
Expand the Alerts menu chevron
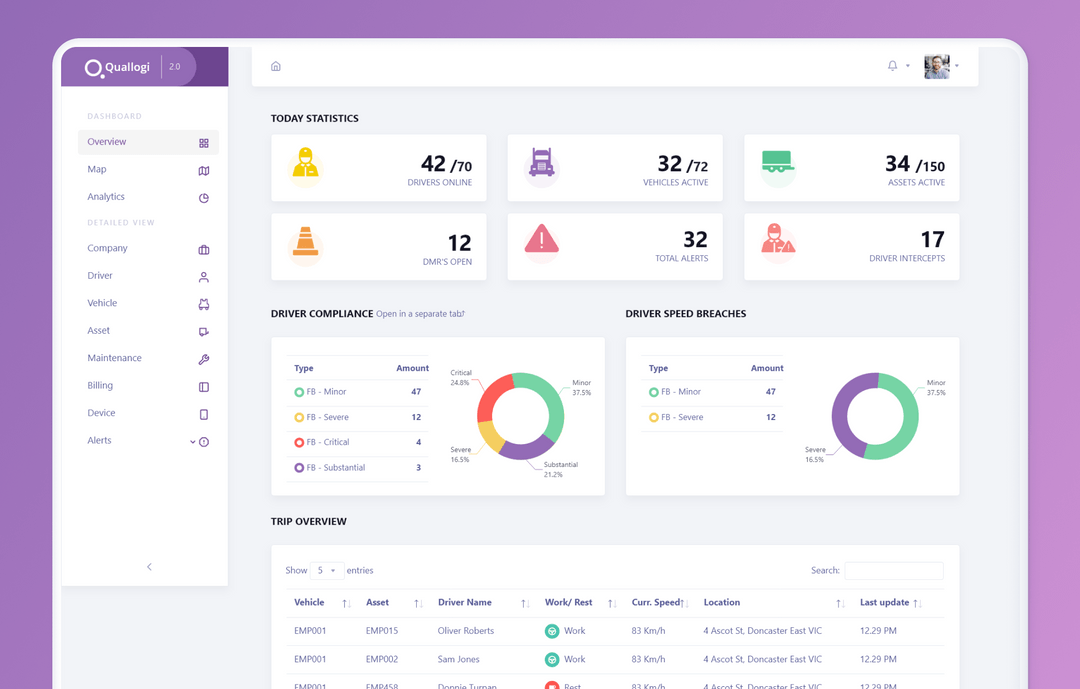191,440
